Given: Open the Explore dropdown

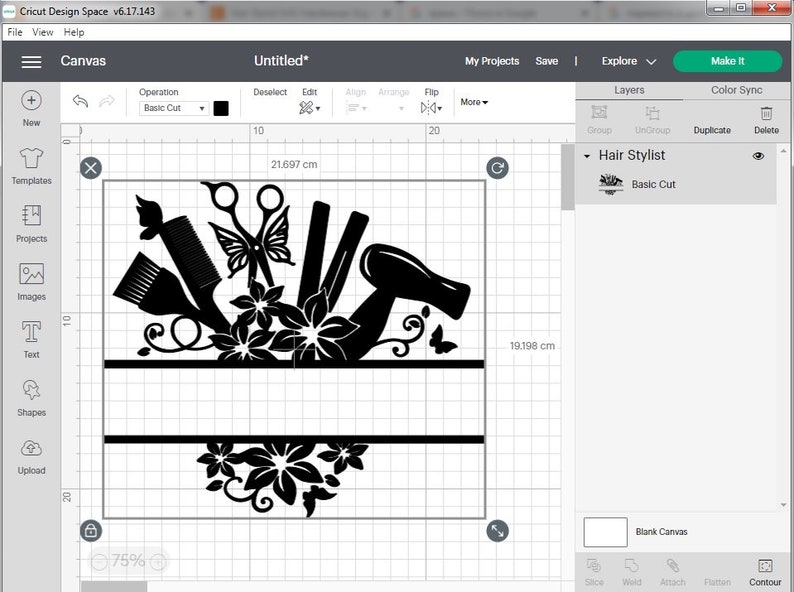Looking at the screenshot, I should (629, 61).
